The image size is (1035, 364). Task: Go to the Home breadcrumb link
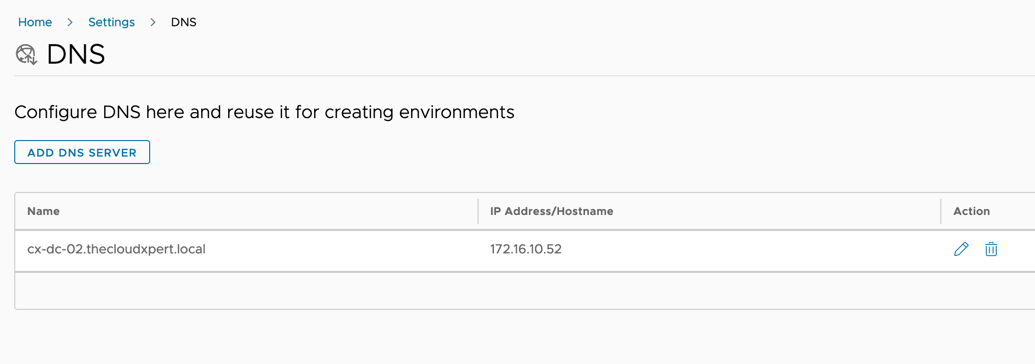(35, 22)
